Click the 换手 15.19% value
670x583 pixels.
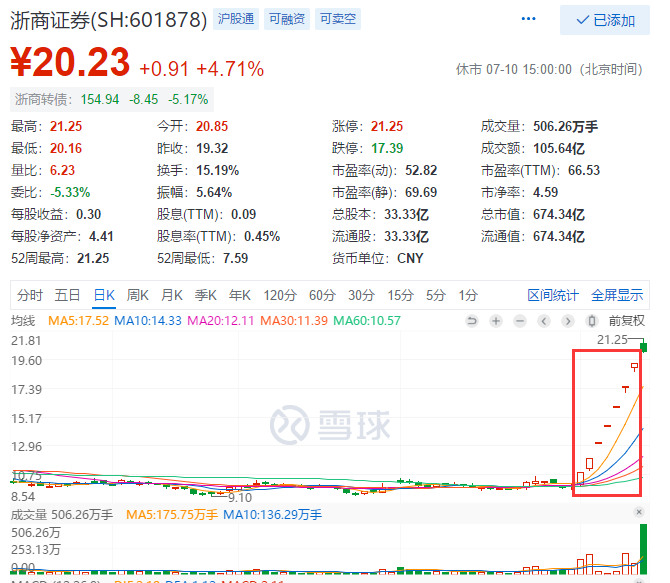(217, 170)
